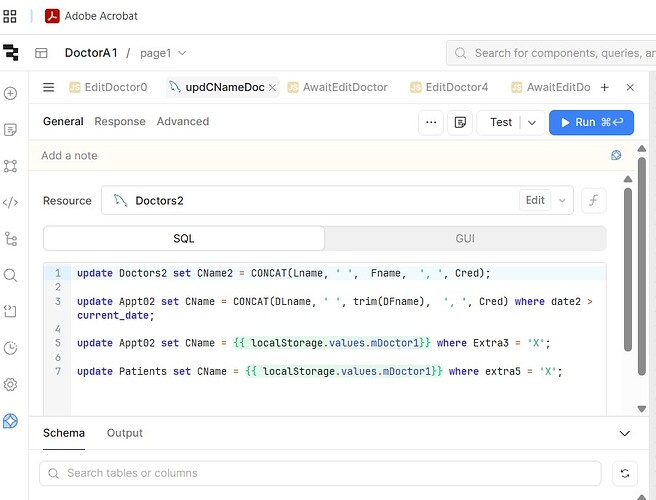Switch query editor to GUI mode

click(465, 238)
